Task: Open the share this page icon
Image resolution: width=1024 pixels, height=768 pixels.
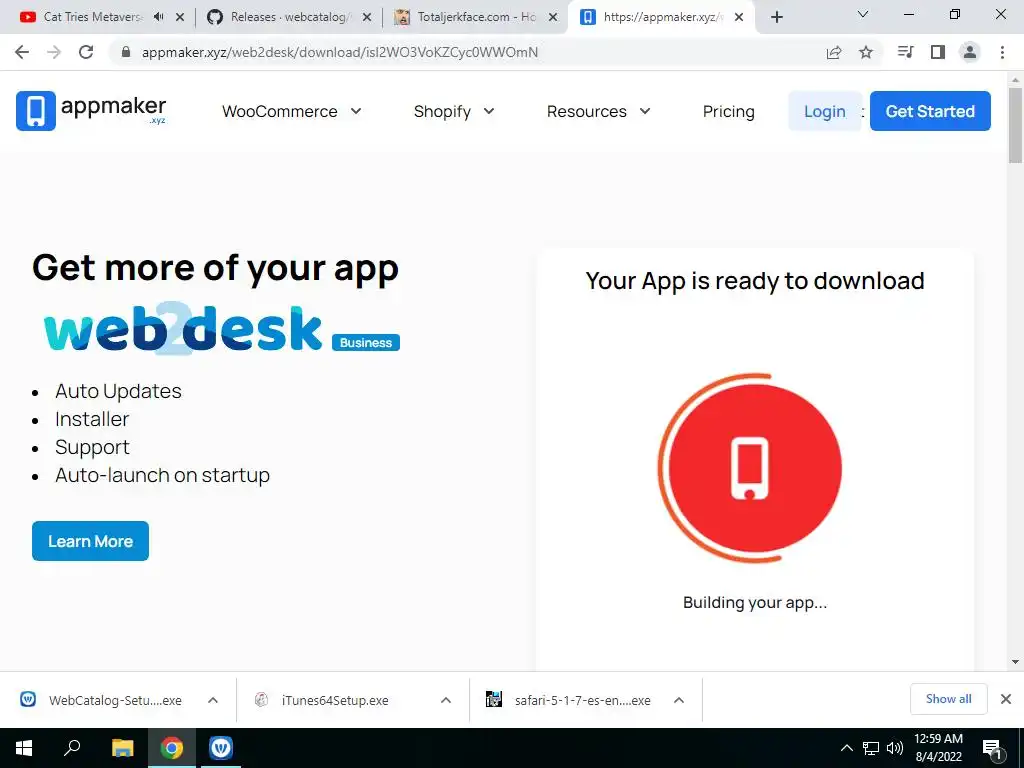Action: pos(834,53)
